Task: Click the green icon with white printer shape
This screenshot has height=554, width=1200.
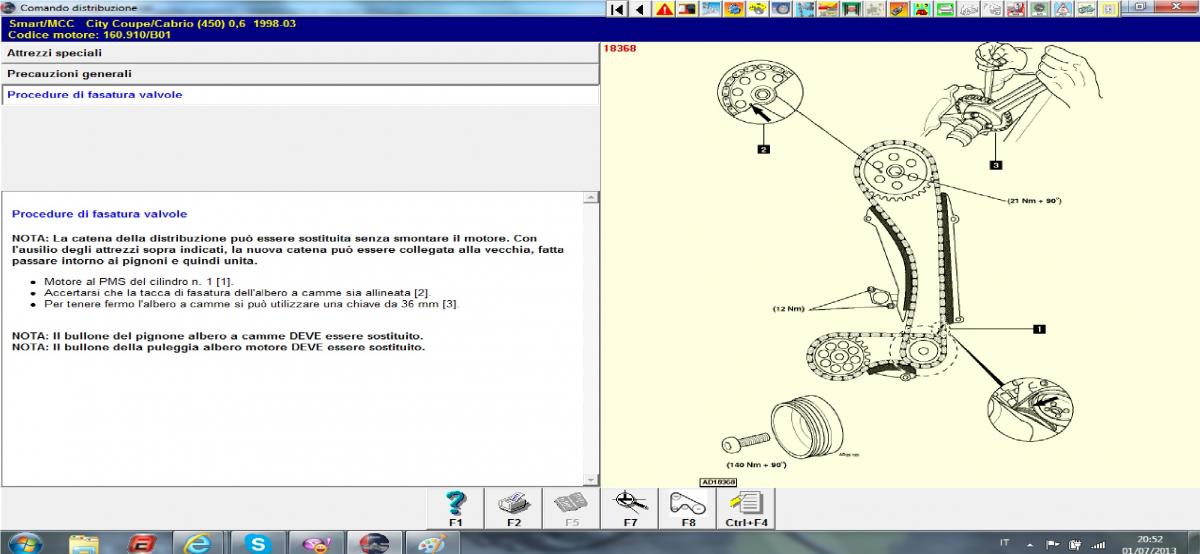Action: tap(944, 9)
